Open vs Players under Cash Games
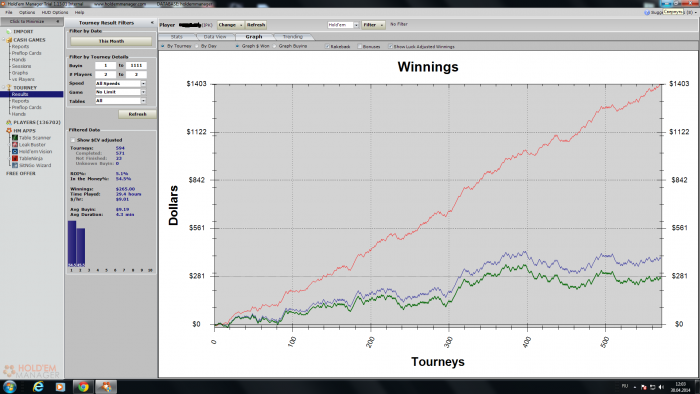Image resolution: width=700 pixels, height=394 pixels. [x=23, y=79]
